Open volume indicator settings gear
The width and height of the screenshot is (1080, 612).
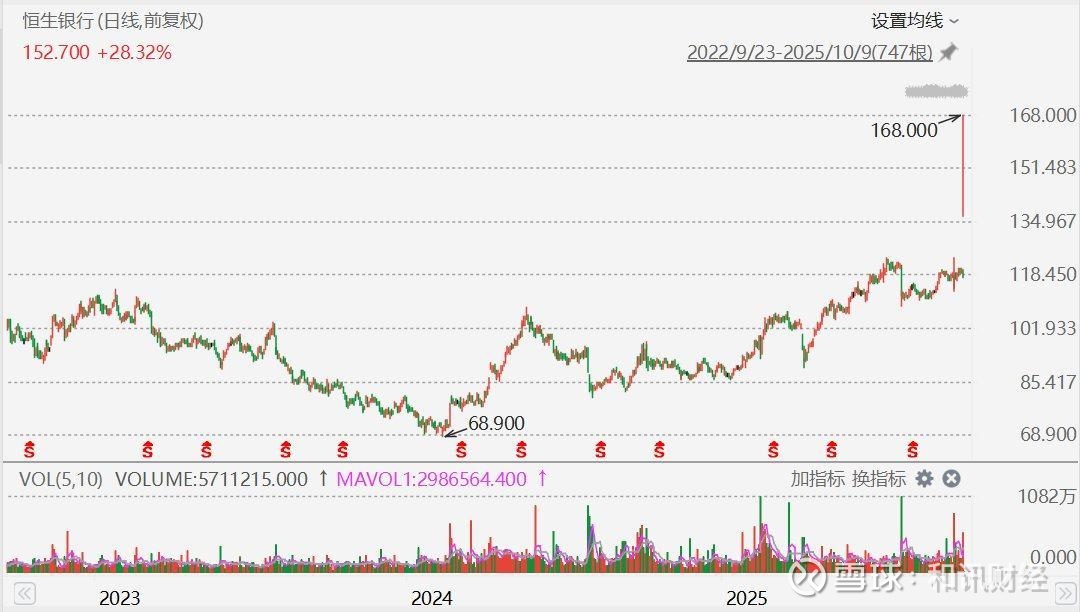point(924,478)
